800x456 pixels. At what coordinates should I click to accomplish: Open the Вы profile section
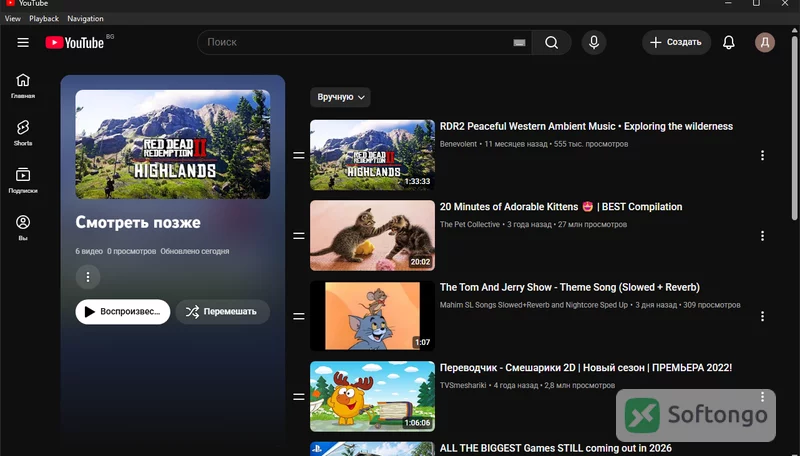click(x=23, y=228)
